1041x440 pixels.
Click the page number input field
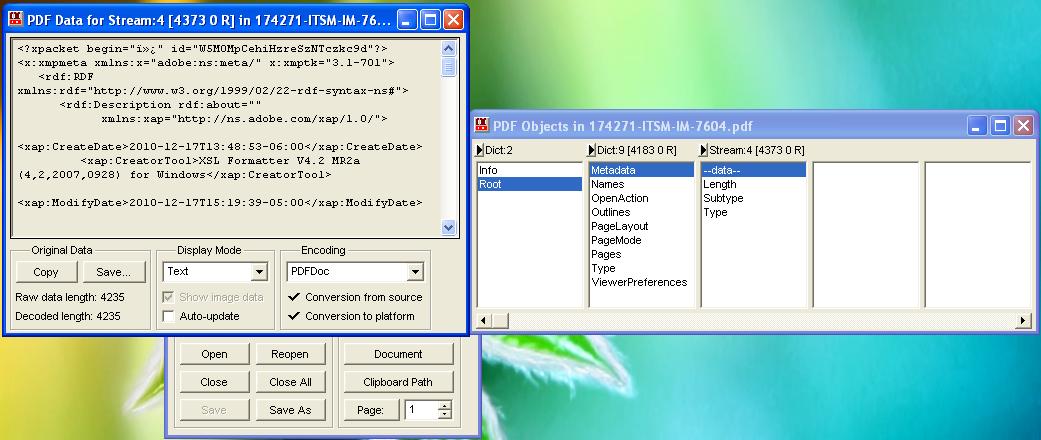tap(422, 409)
